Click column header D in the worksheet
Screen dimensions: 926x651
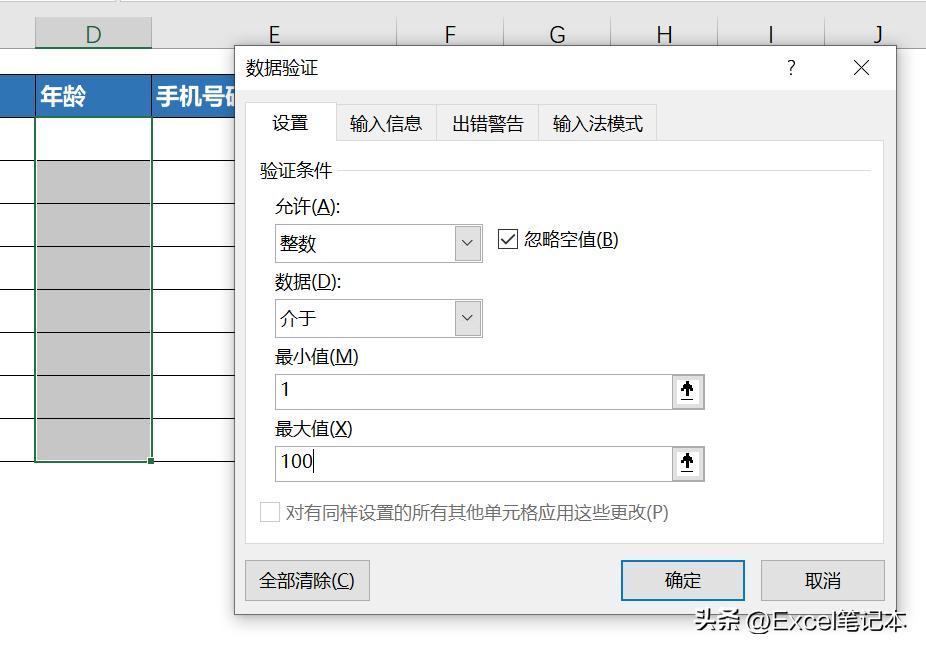click(93, 33)
